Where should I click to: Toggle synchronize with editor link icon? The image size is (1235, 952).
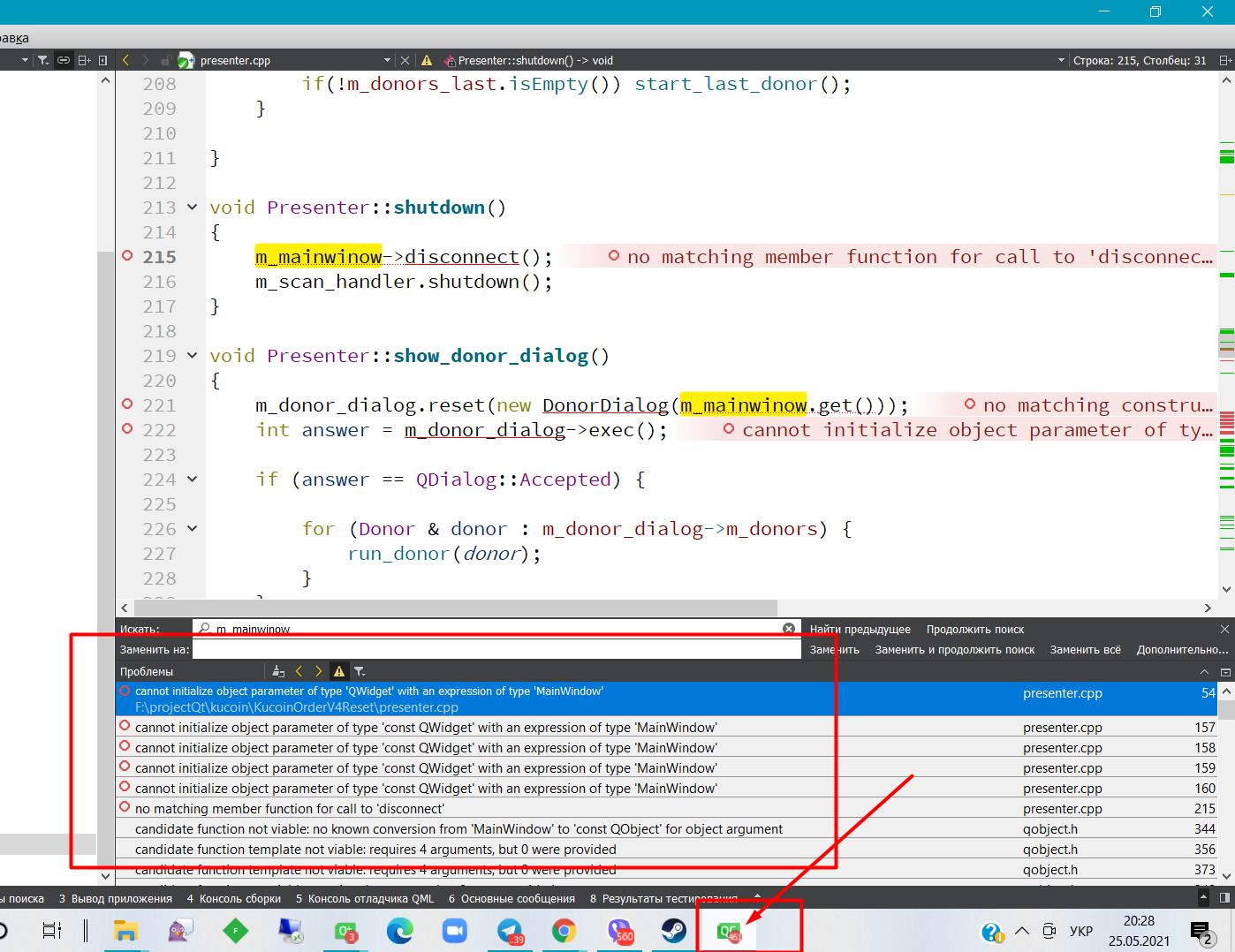(x=64, y=60)
